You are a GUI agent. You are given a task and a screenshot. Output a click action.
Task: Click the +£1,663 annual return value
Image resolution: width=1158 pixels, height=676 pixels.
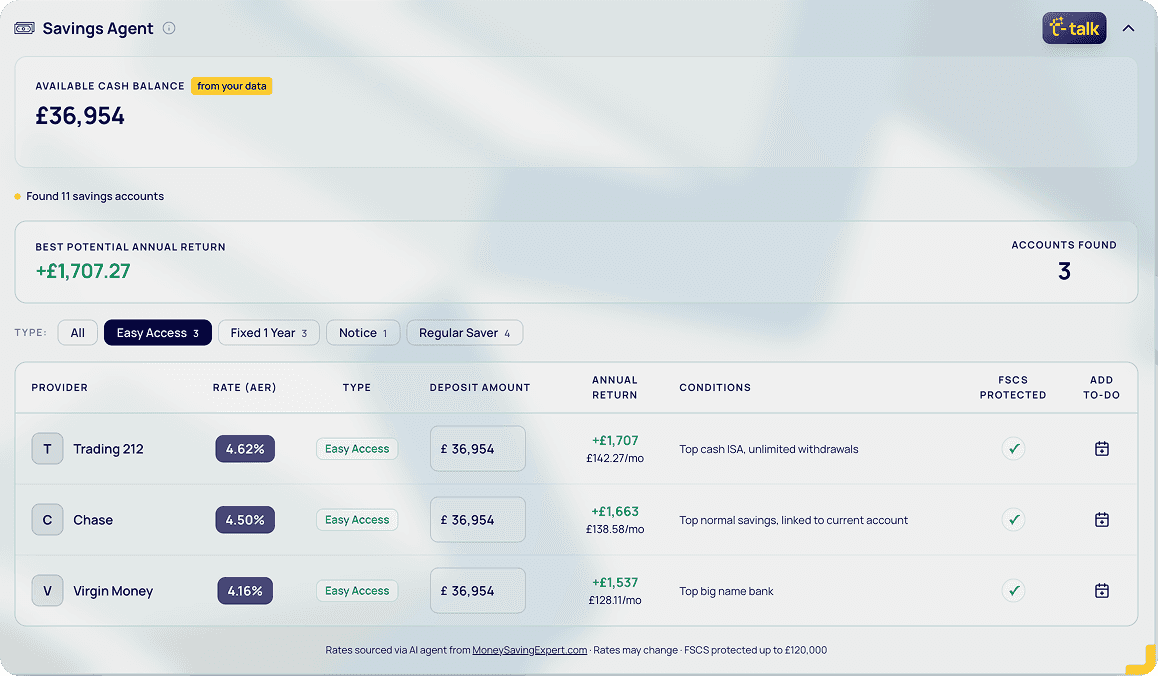615,511
